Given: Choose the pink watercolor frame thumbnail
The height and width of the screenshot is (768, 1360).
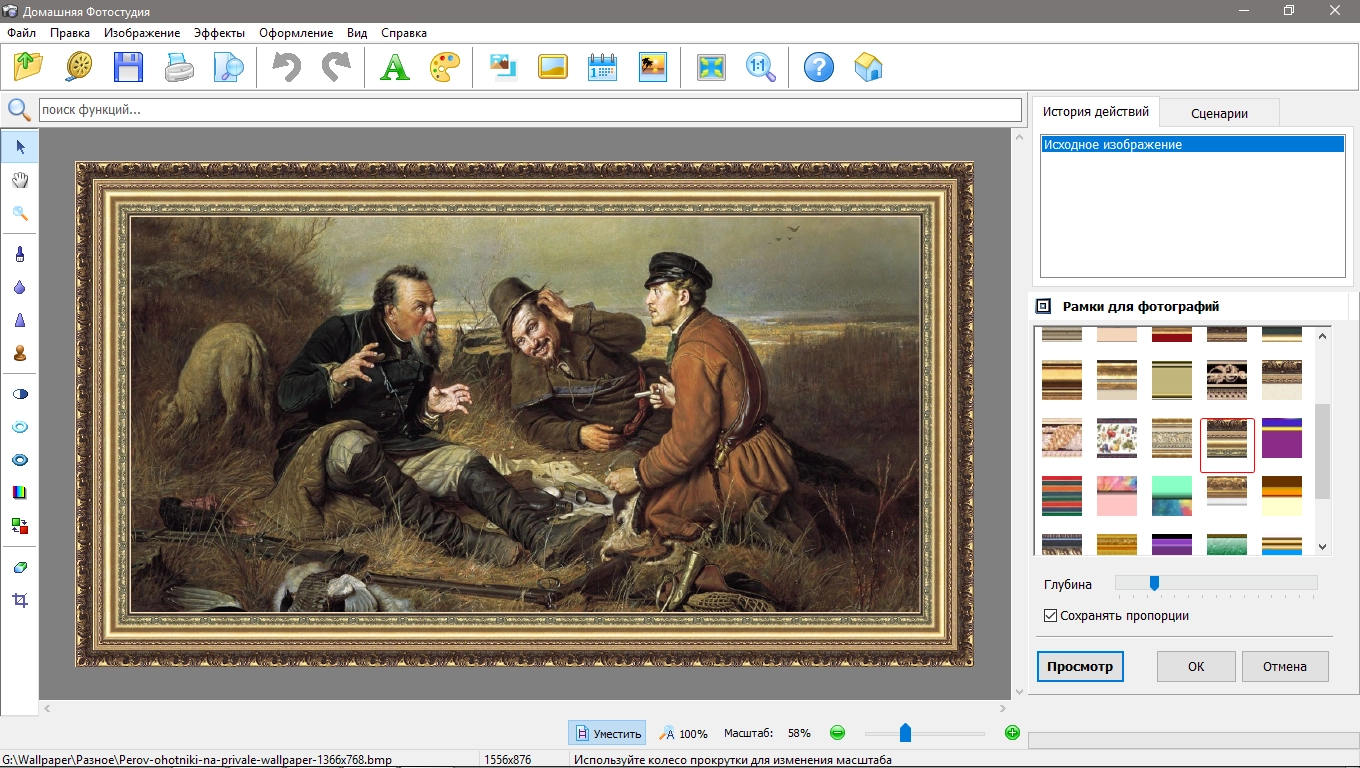Looking at the screenshot, I should 1117,495.
